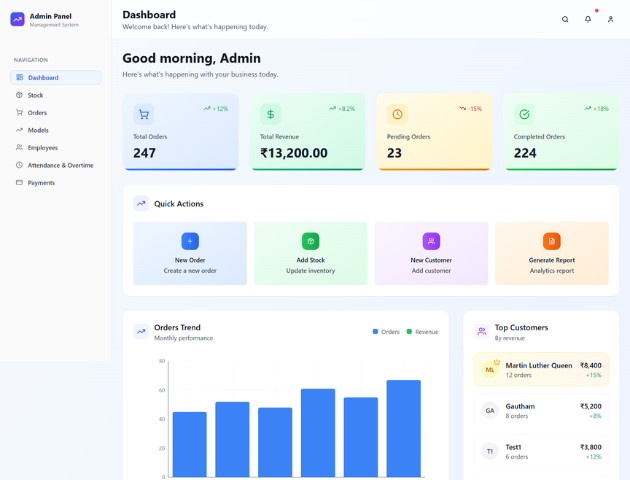
Task: Click the Quick Actions header icon
Action: (x=141, y=204)
